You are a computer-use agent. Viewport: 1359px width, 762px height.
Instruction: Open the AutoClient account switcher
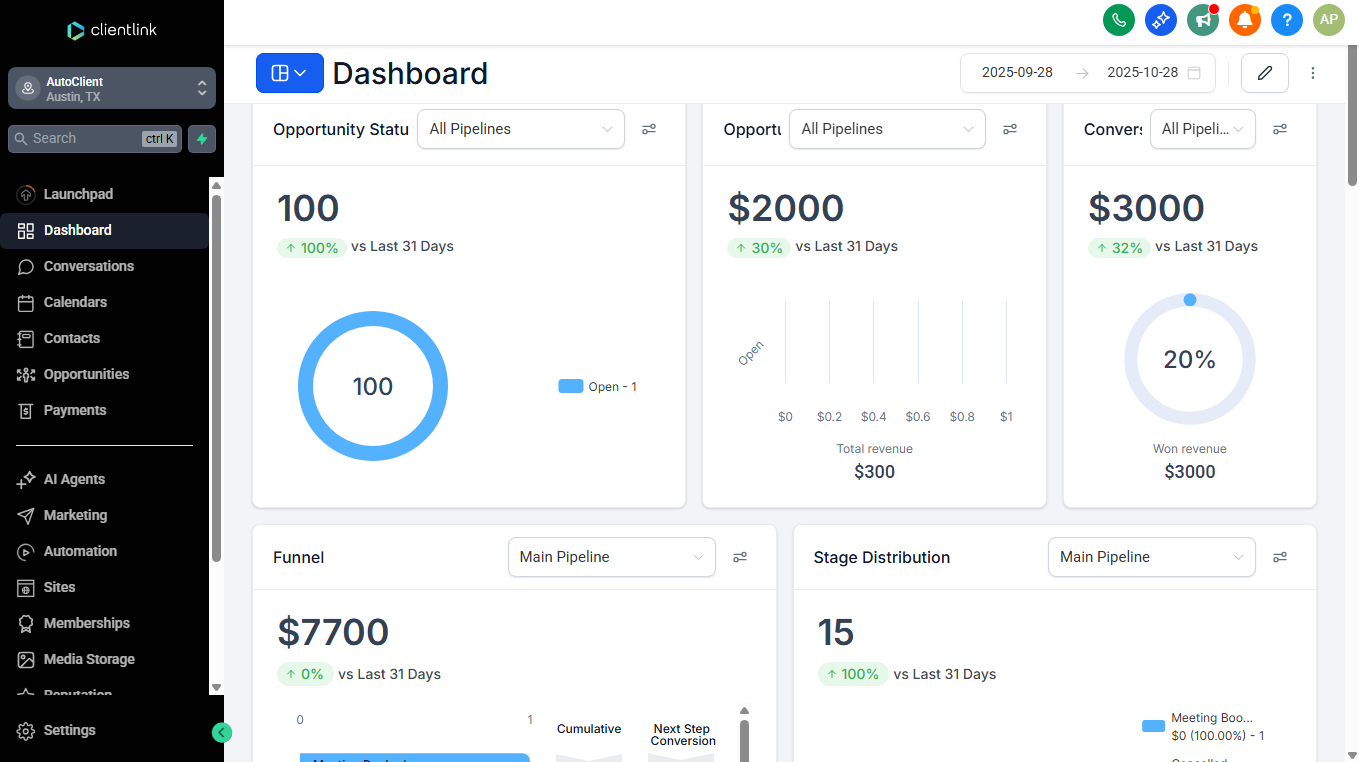[x=112, y=89]
